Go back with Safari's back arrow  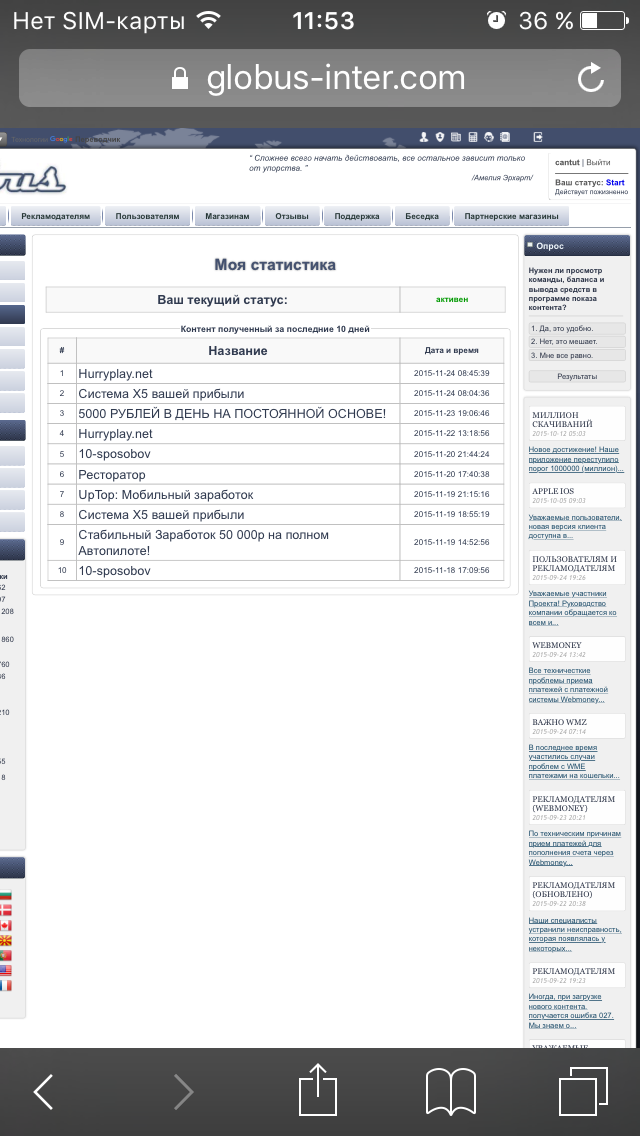tap(43, 1091)
